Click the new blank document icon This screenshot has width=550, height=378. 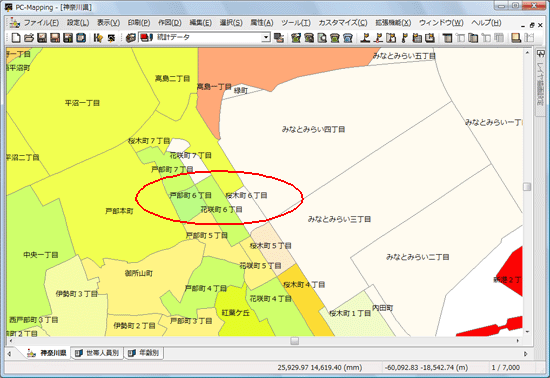click(x=16, y=38)
